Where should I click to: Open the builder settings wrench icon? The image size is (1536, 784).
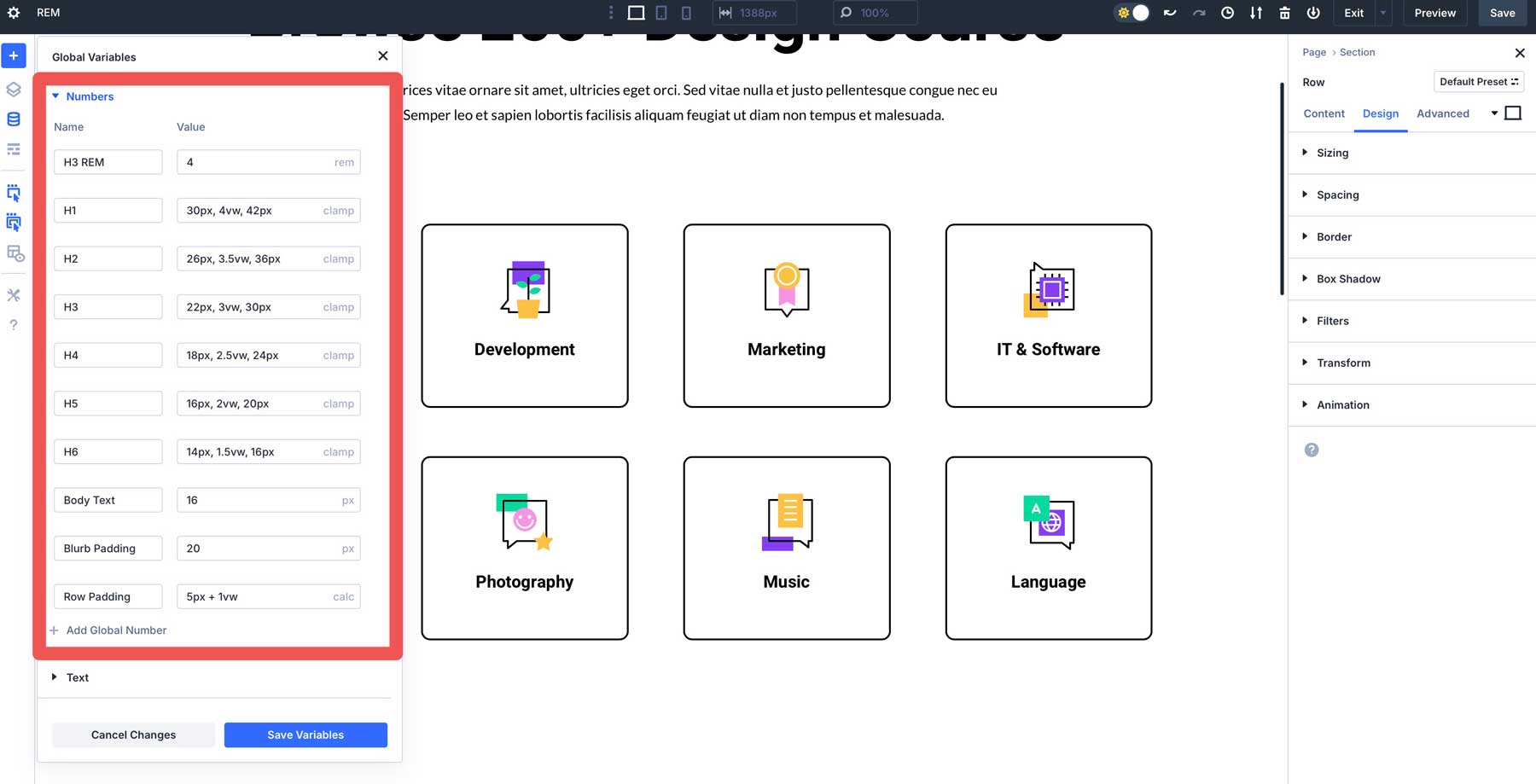(x=14, y=295)
